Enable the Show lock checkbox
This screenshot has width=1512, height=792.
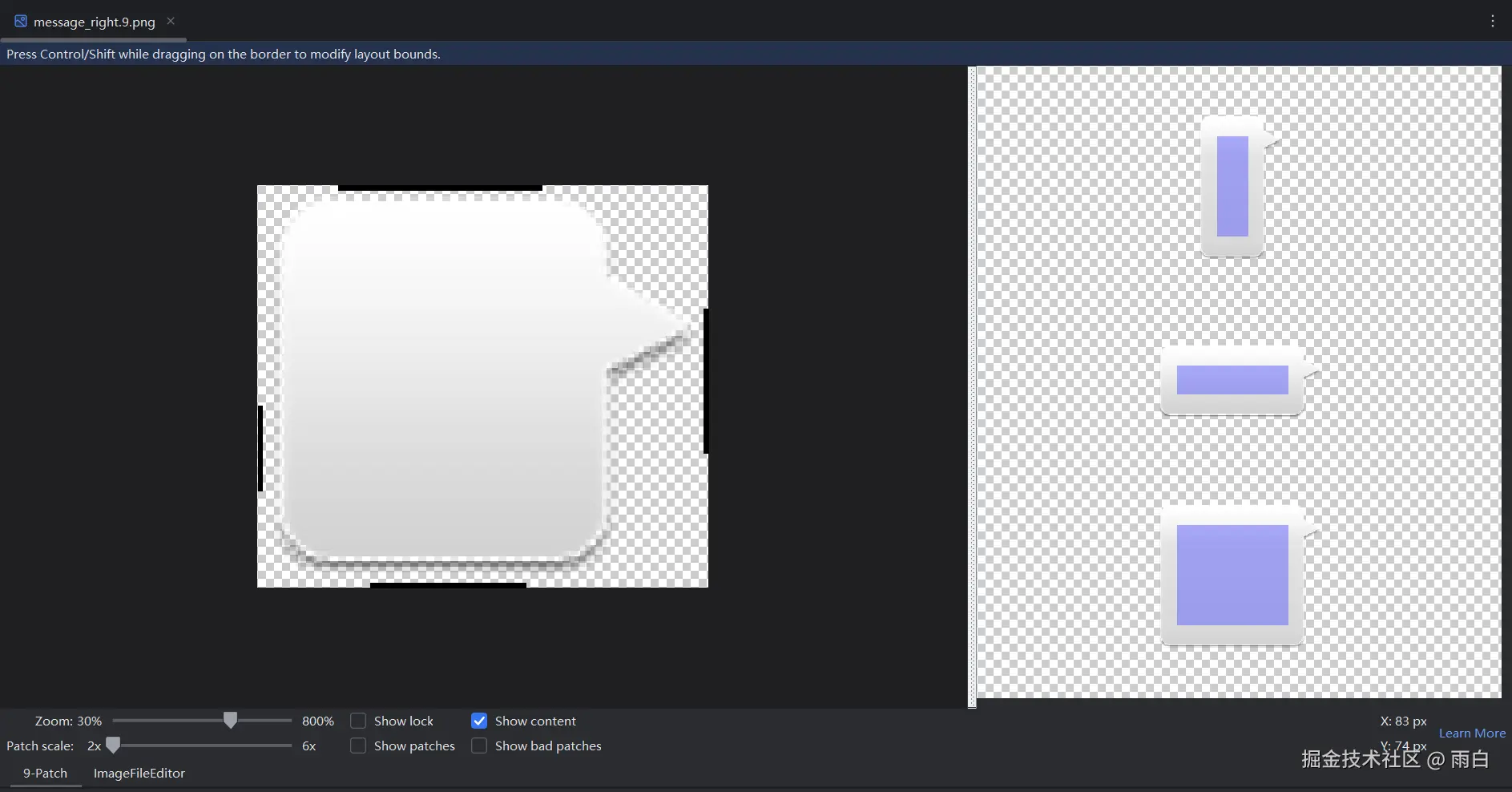357,721
